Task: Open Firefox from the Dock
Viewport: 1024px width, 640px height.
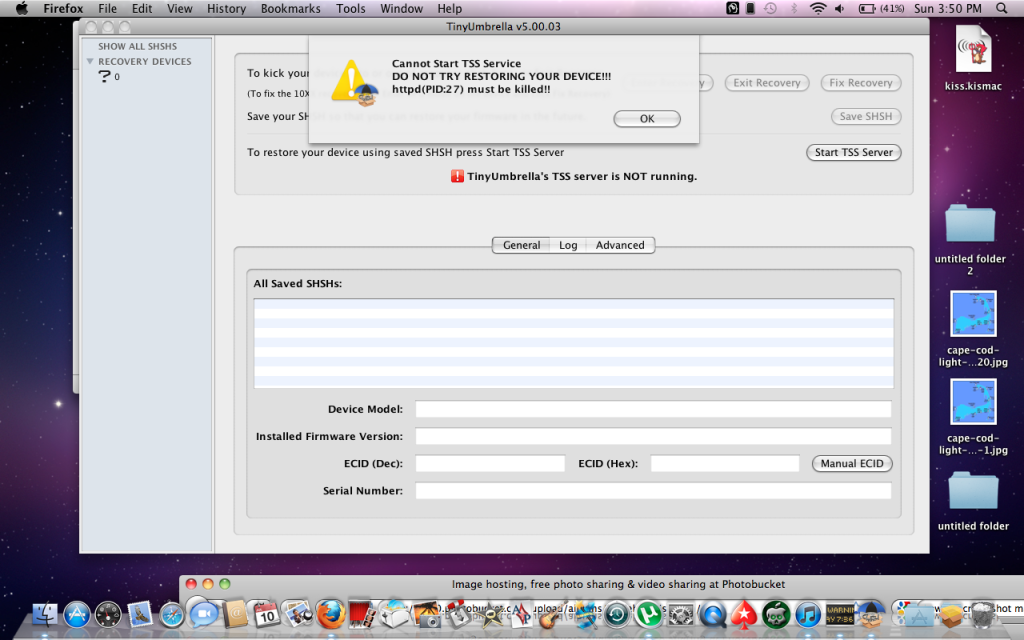Action: click(x=330, y=615)
